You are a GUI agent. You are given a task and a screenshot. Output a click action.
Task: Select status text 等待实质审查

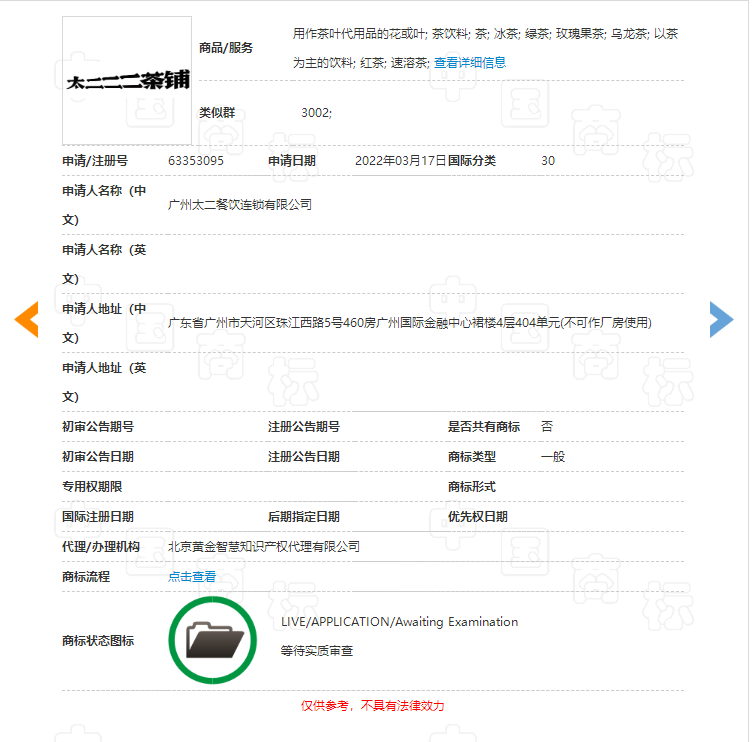(x=317, y=651)
